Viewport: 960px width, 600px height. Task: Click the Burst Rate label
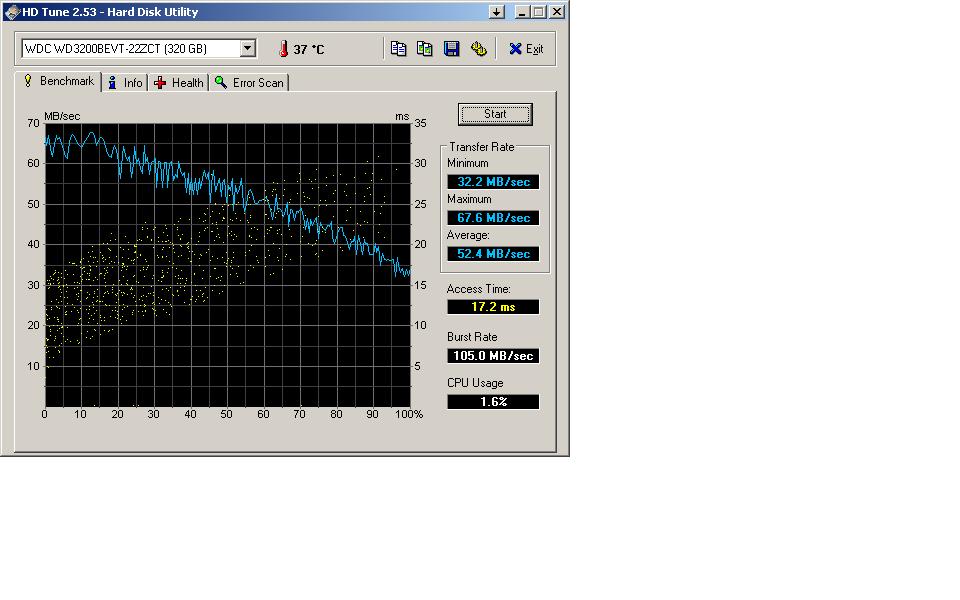point(471,337)
